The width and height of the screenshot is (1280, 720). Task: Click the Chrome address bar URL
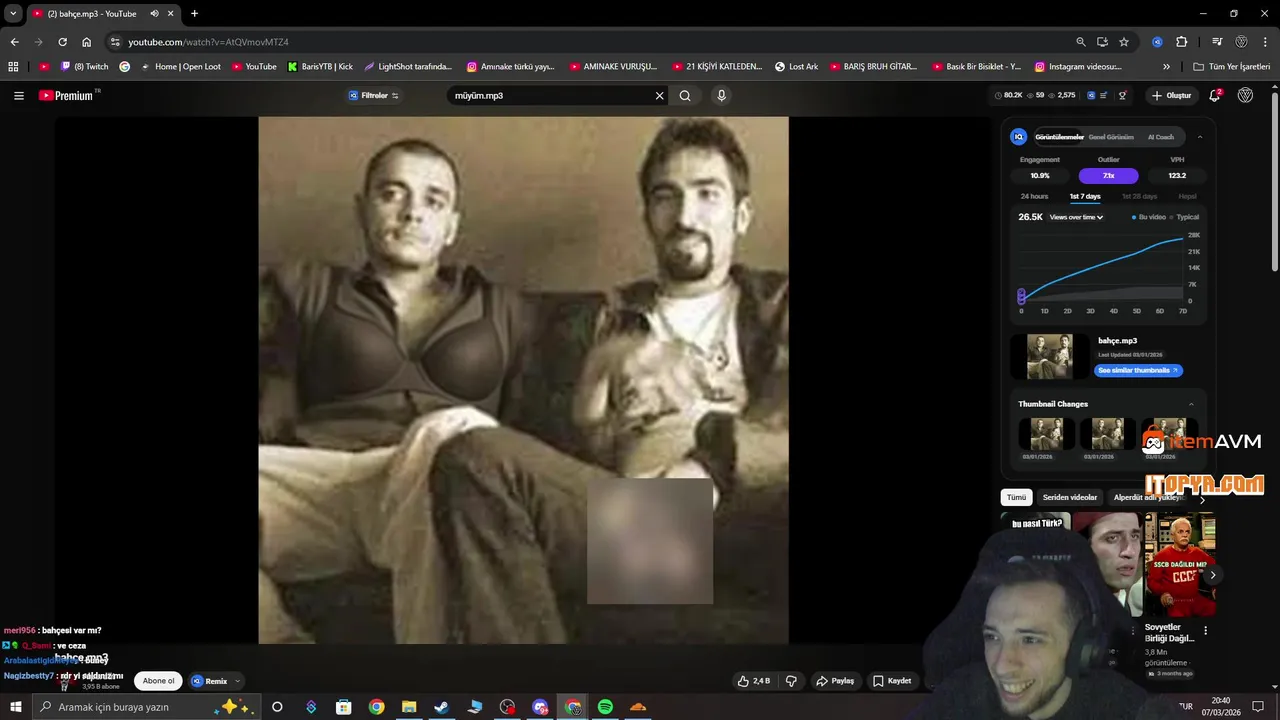tap(208, 42)
